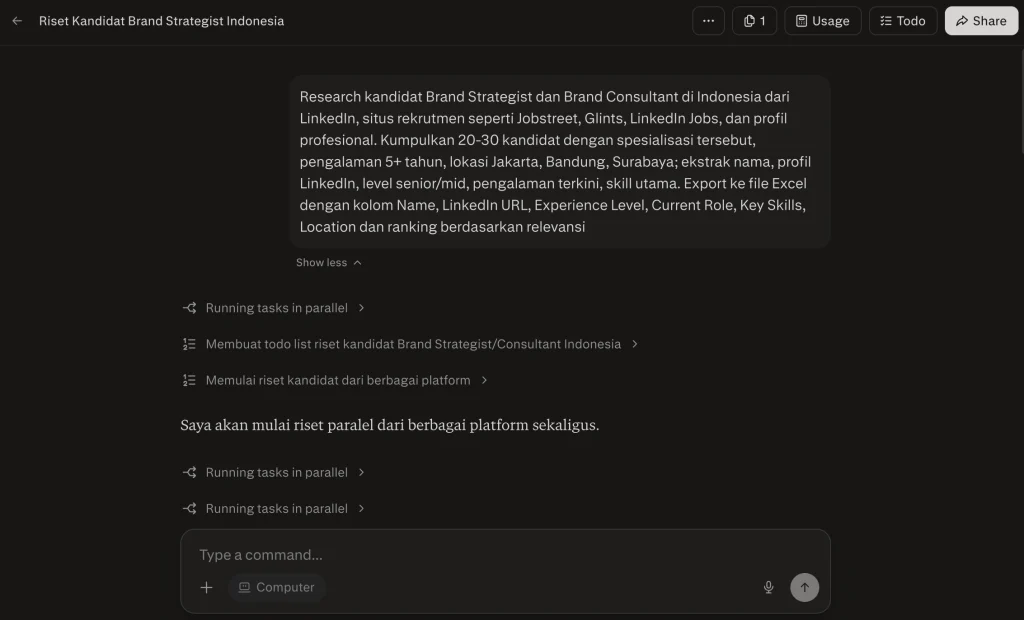The width and height of the screenshot is (1024, 620).
Task: Click the branch icon on the last parallel task
Action: (x=188, y=508)
